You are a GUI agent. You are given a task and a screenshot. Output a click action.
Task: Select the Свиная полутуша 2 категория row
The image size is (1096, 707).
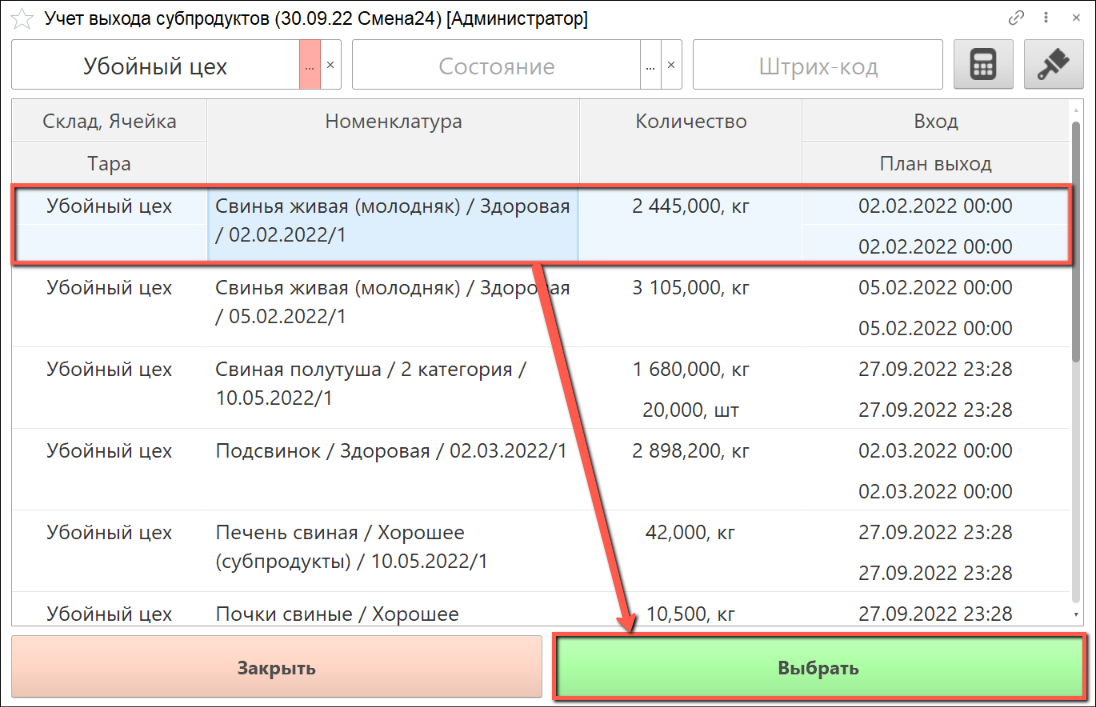[x=392, y=384]
